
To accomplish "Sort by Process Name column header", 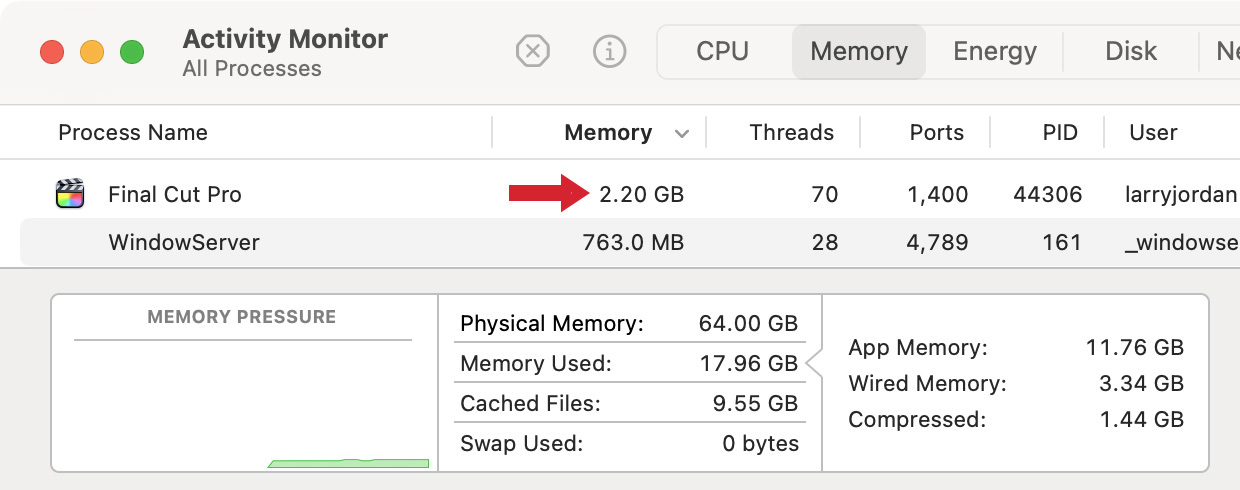I will (x=133, y=132).
